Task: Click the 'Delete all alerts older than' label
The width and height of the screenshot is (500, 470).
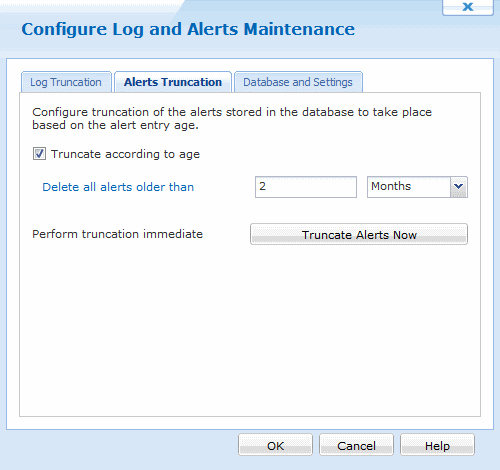Action: 118,187
